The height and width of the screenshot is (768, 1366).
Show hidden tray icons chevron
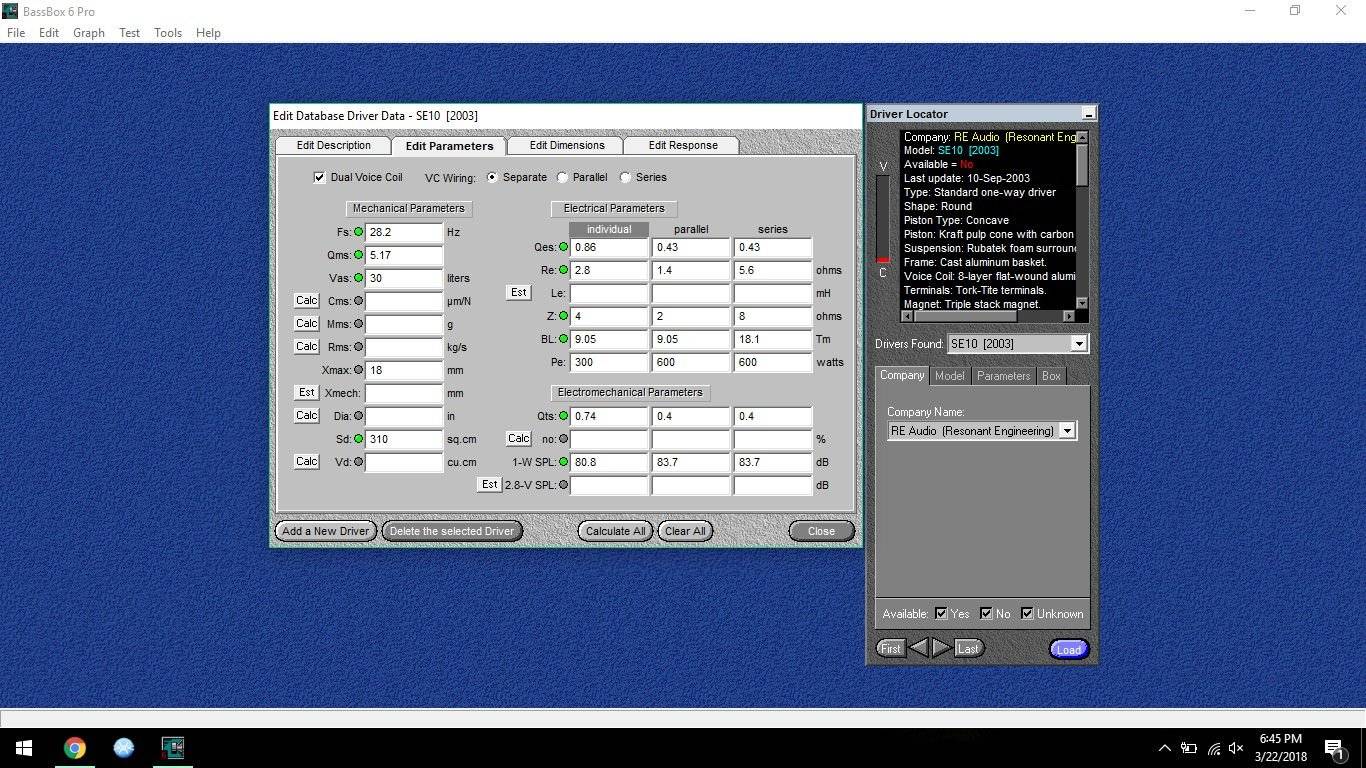pyautogui.click(x=1164, y=748)
